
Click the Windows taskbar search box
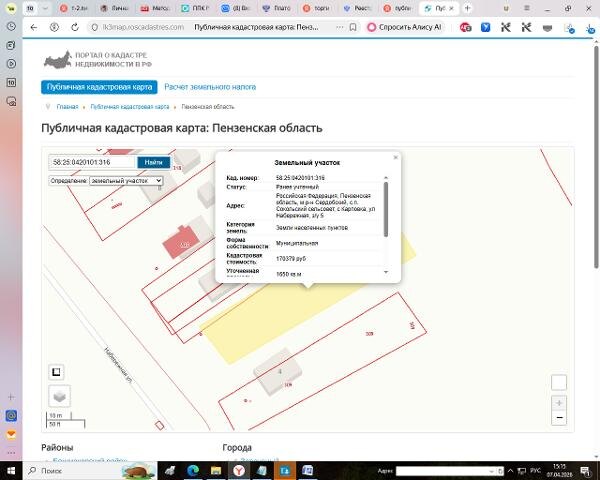(91, 471)
